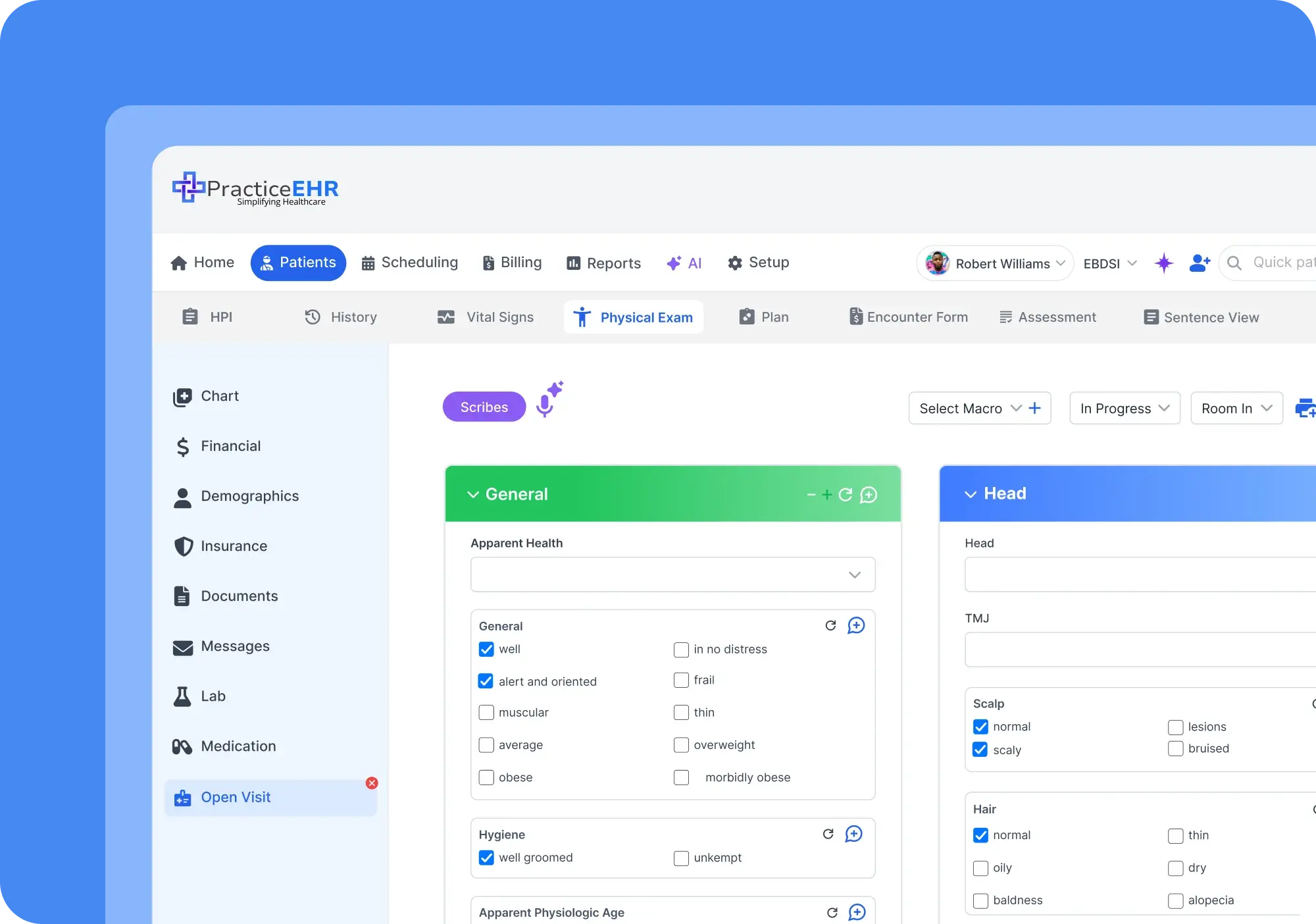Click the add-patient icon near the search bar
Screen dimensions: 1316x924
click(x=1199, y=263)
